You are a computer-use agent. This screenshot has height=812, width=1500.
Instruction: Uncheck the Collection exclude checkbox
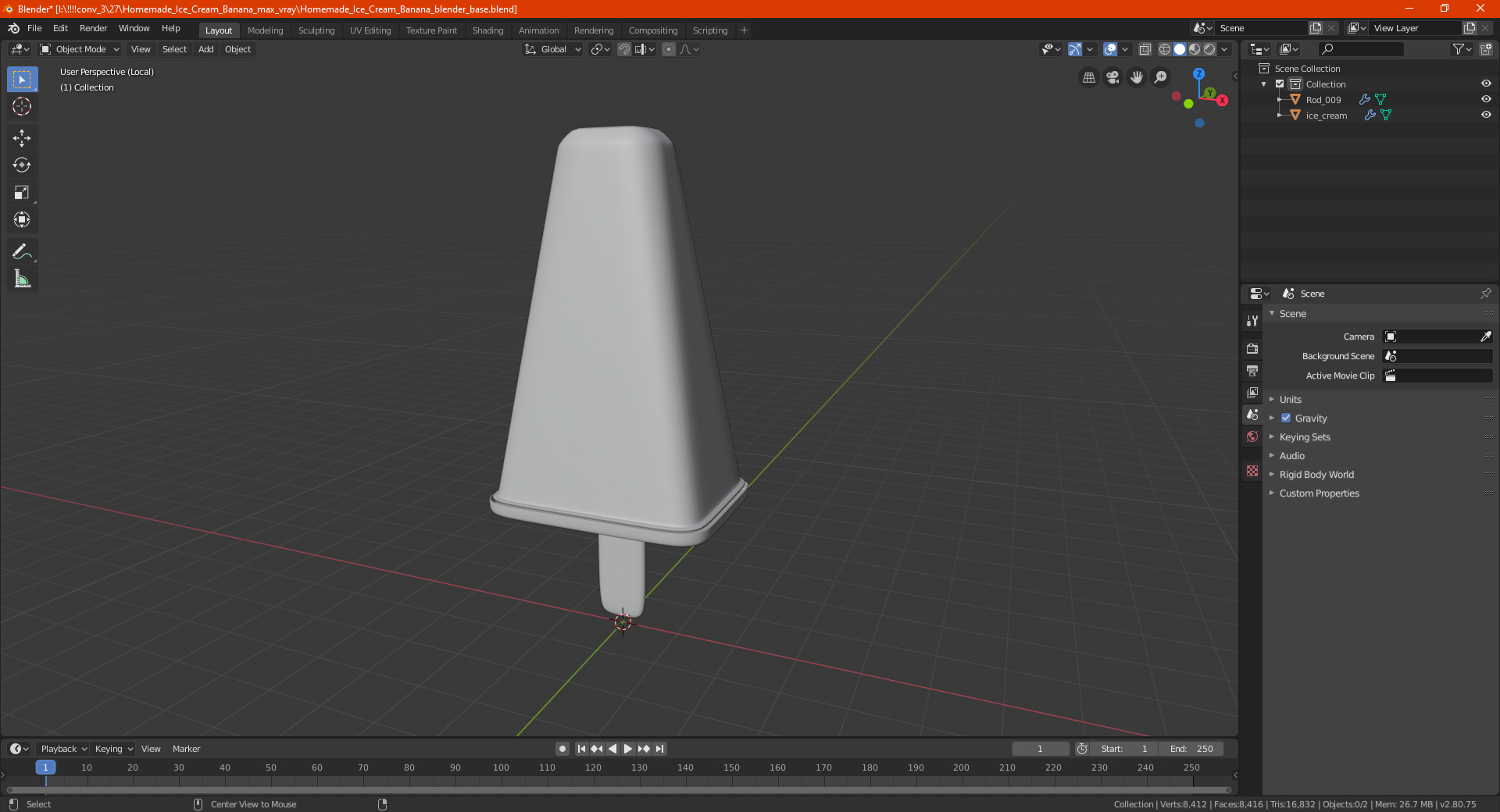[1280, 84]
